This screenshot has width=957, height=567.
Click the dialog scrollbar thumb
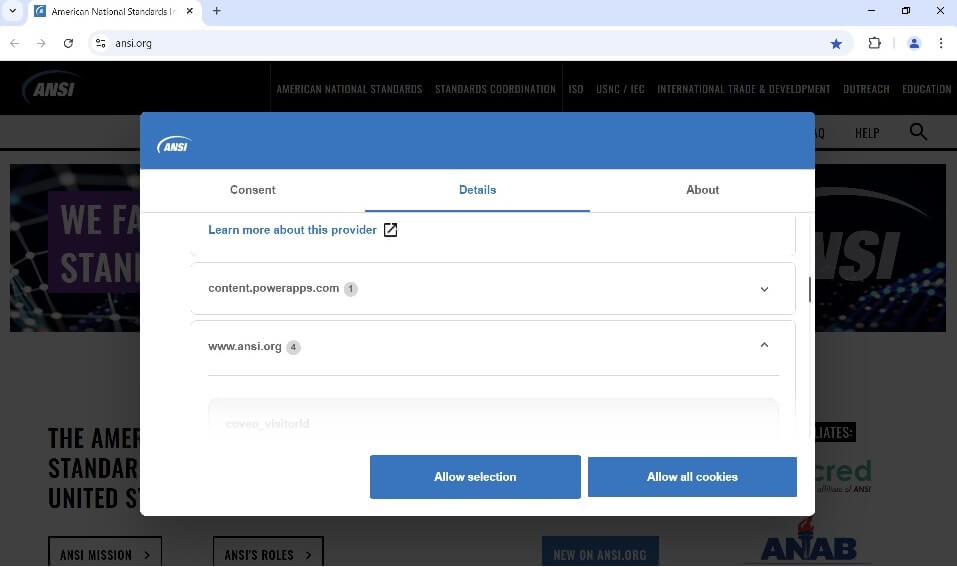[810, 289]
